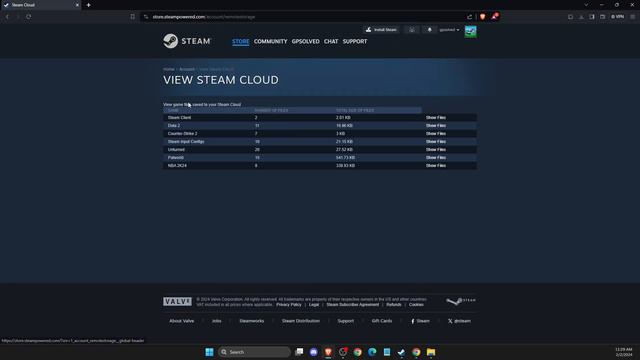Open the STORE menu

240,41
